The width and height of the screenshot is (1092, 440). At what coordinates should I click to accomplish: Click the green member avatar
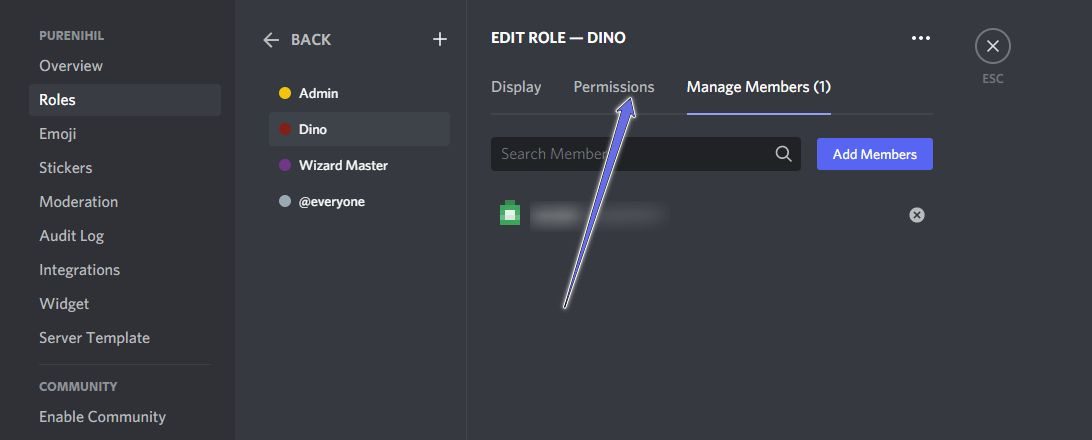point(510,213)
